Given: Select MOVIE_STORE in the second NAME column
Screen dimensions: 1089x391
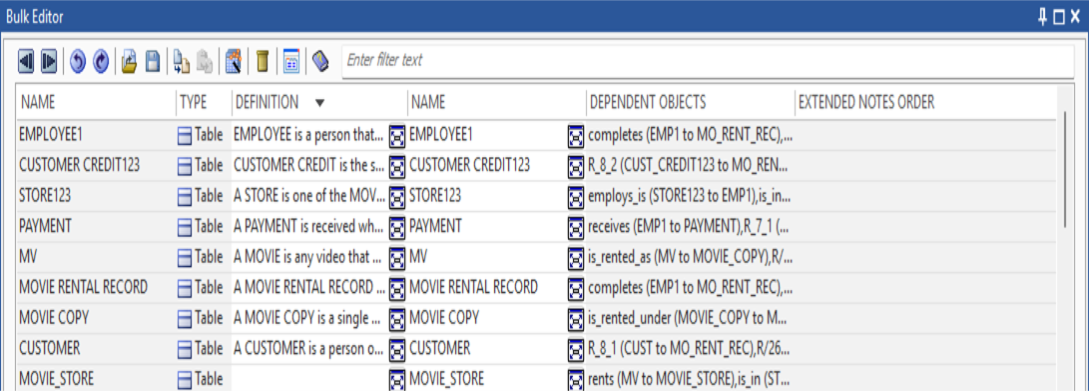Looking at the screenshot, I should click(447, 379).
